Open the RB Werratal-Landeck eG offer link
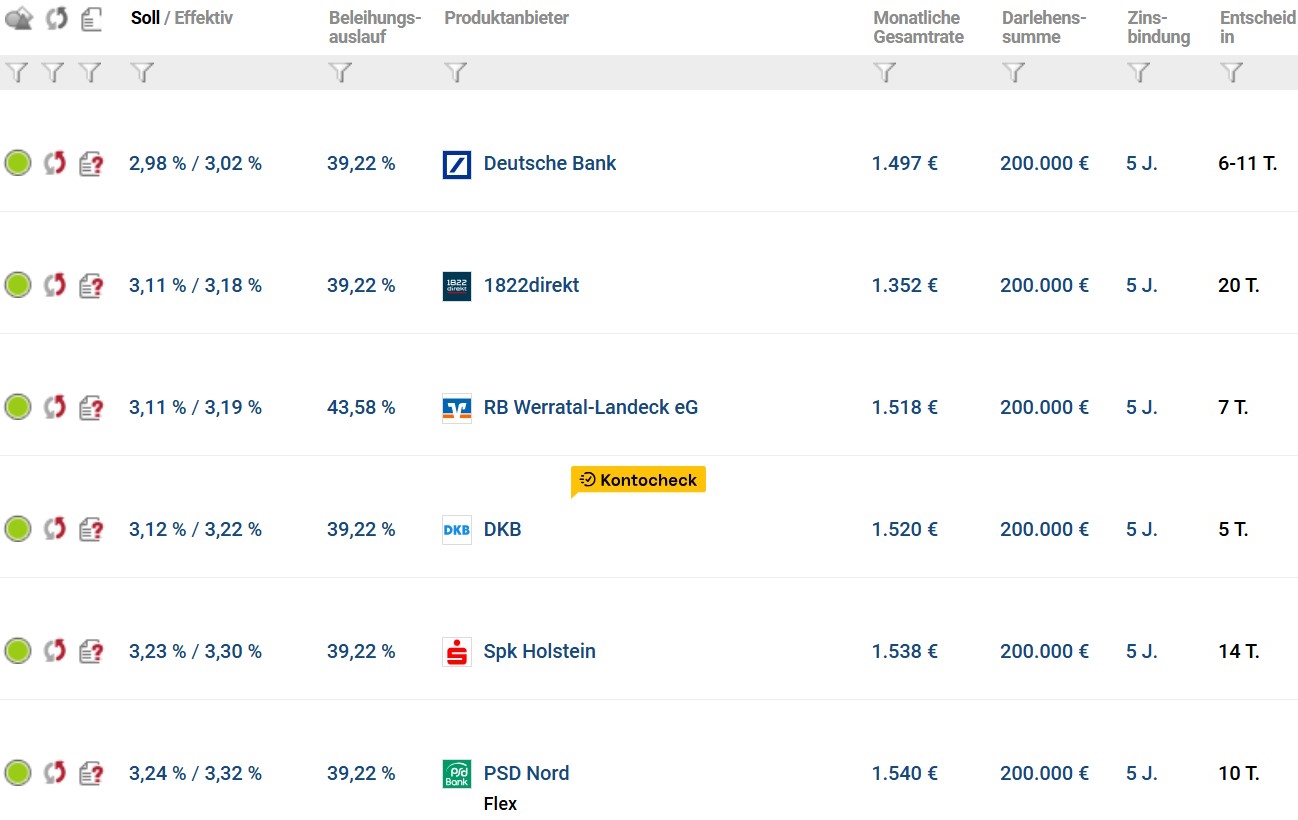Image resolution: width=1298 pixels, height=820 pixels. [591, 407]
